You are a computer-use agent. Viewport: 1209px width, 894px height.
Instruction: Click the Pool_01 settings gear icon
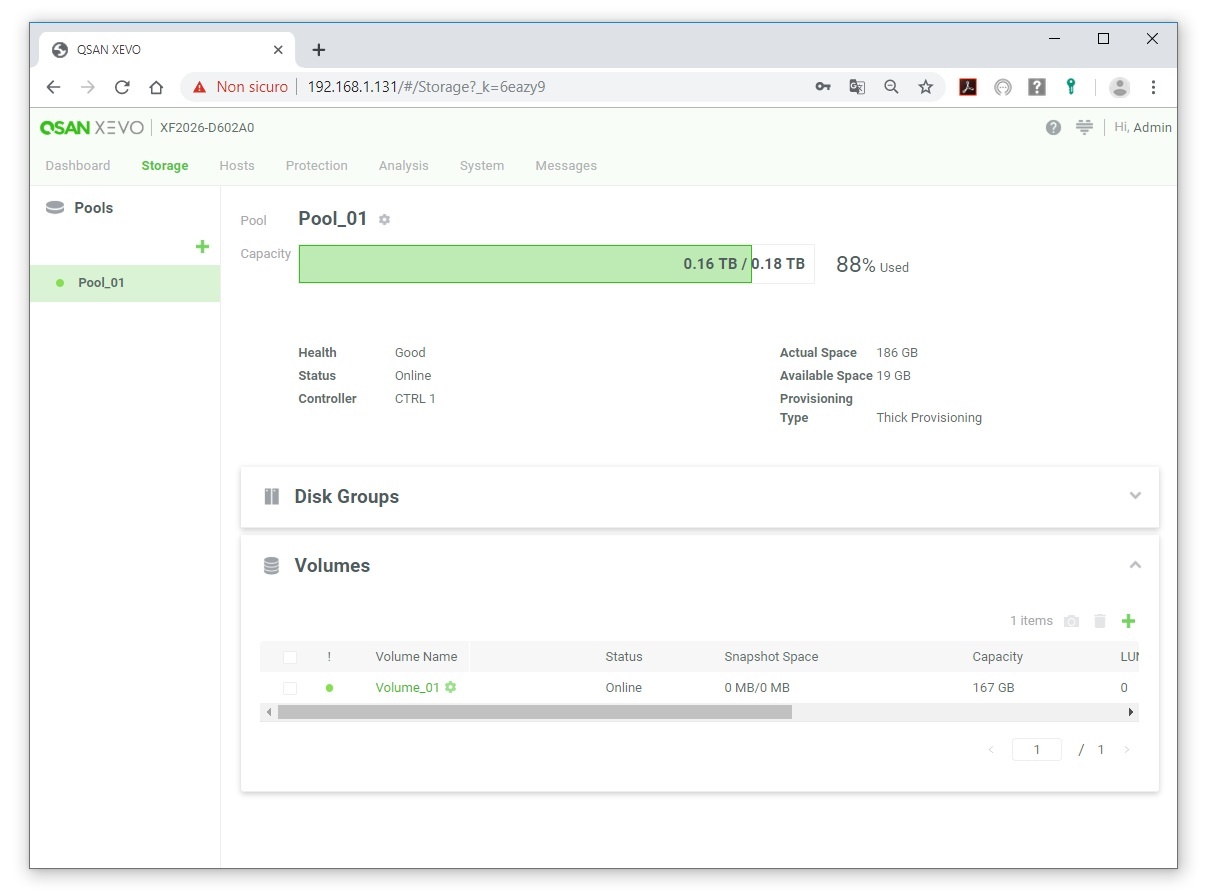tap(384, 220)
